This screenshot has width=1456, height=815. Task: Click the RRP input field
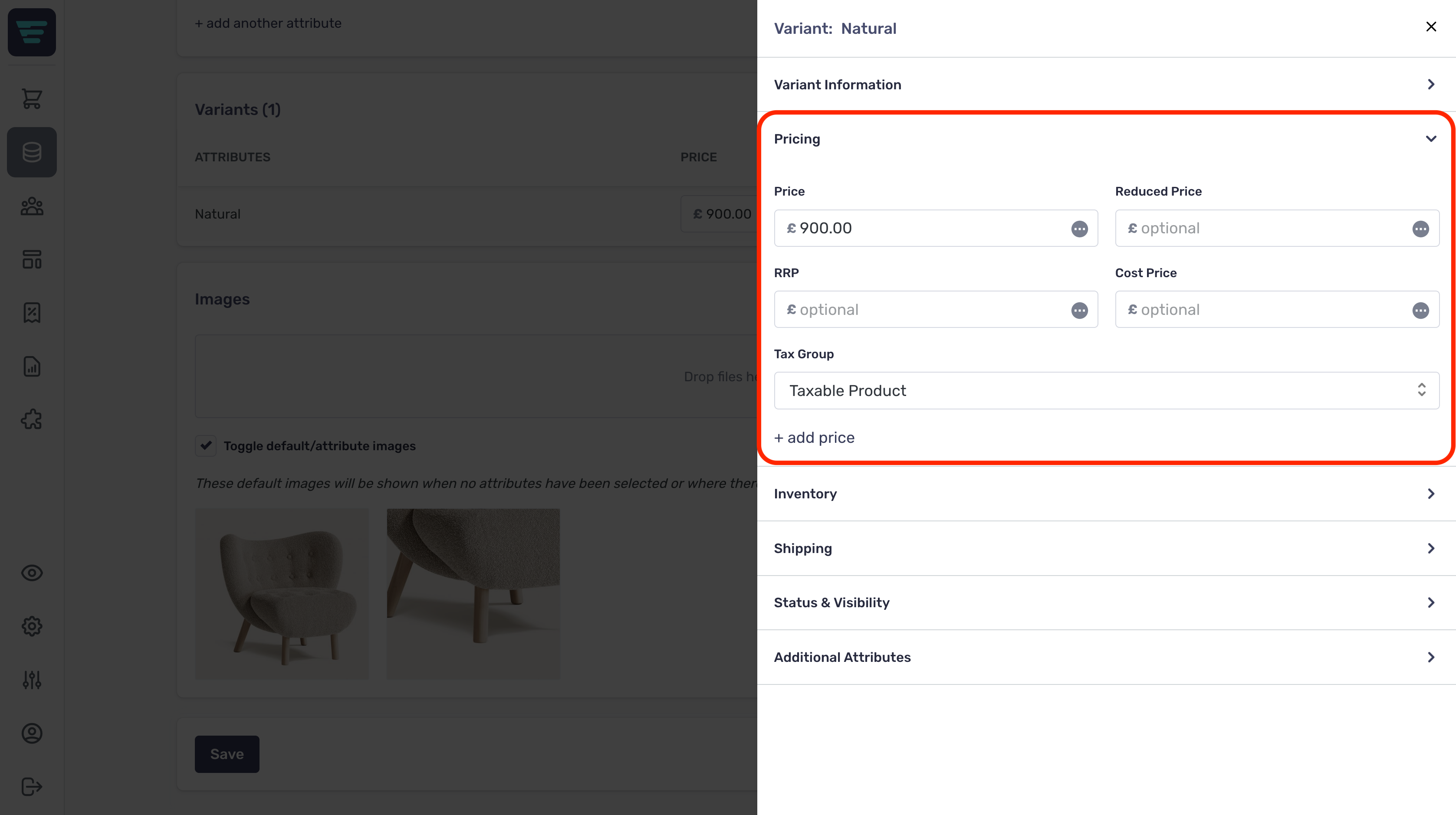(x=935, y=310)
